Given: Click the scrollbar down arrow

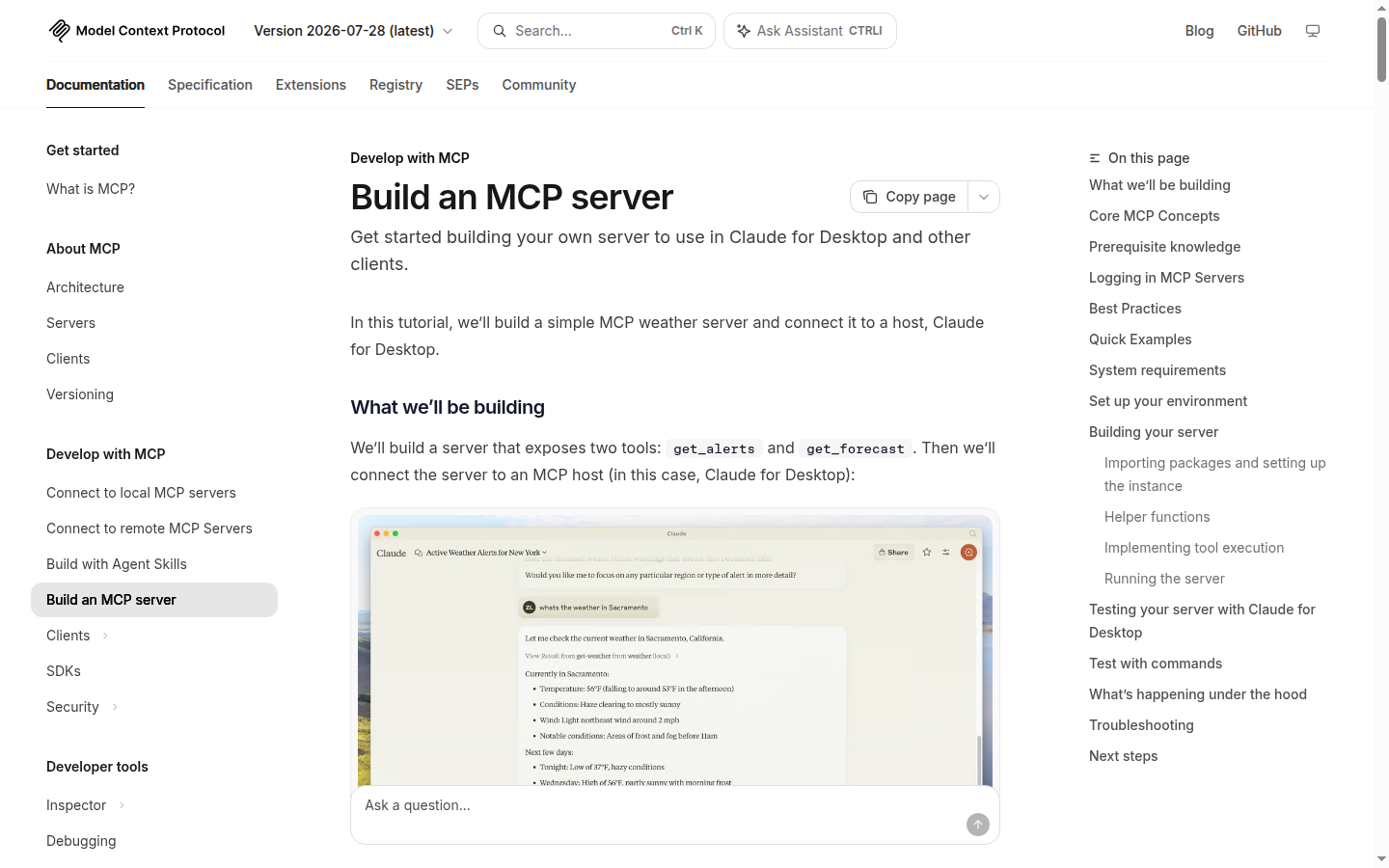Looking at the screenshot, I should pyautogui.click(x=1381, y=858).
